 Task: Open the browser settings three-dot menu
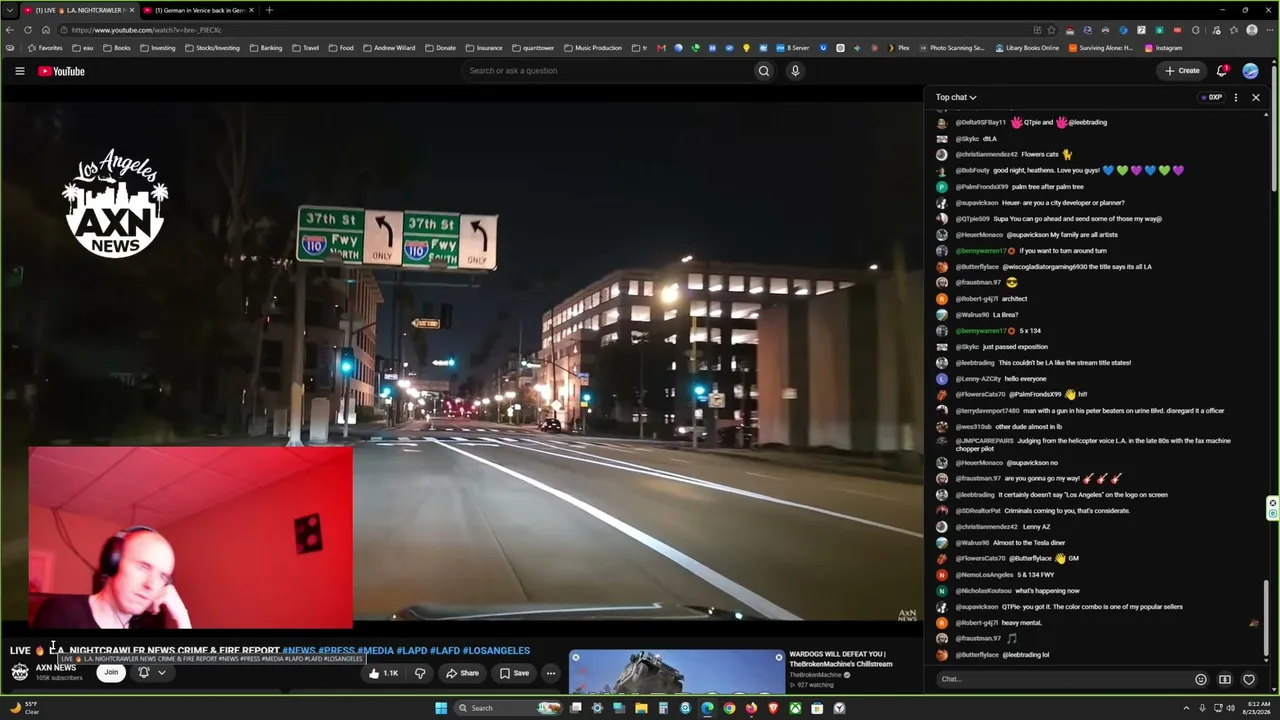pyautogui.click(x=1268, y=30)
